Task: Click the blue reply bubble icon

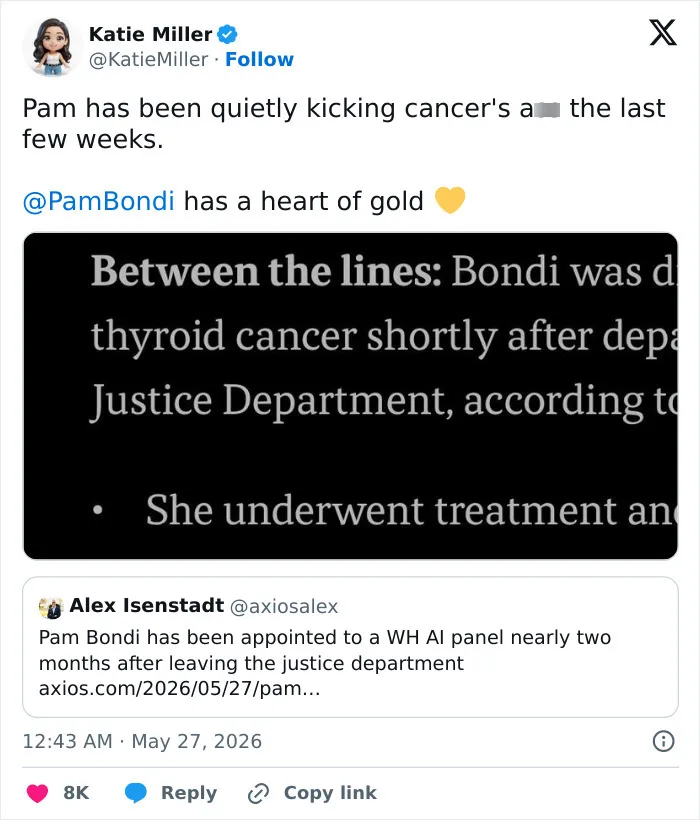Action: [x=135, y=793]
